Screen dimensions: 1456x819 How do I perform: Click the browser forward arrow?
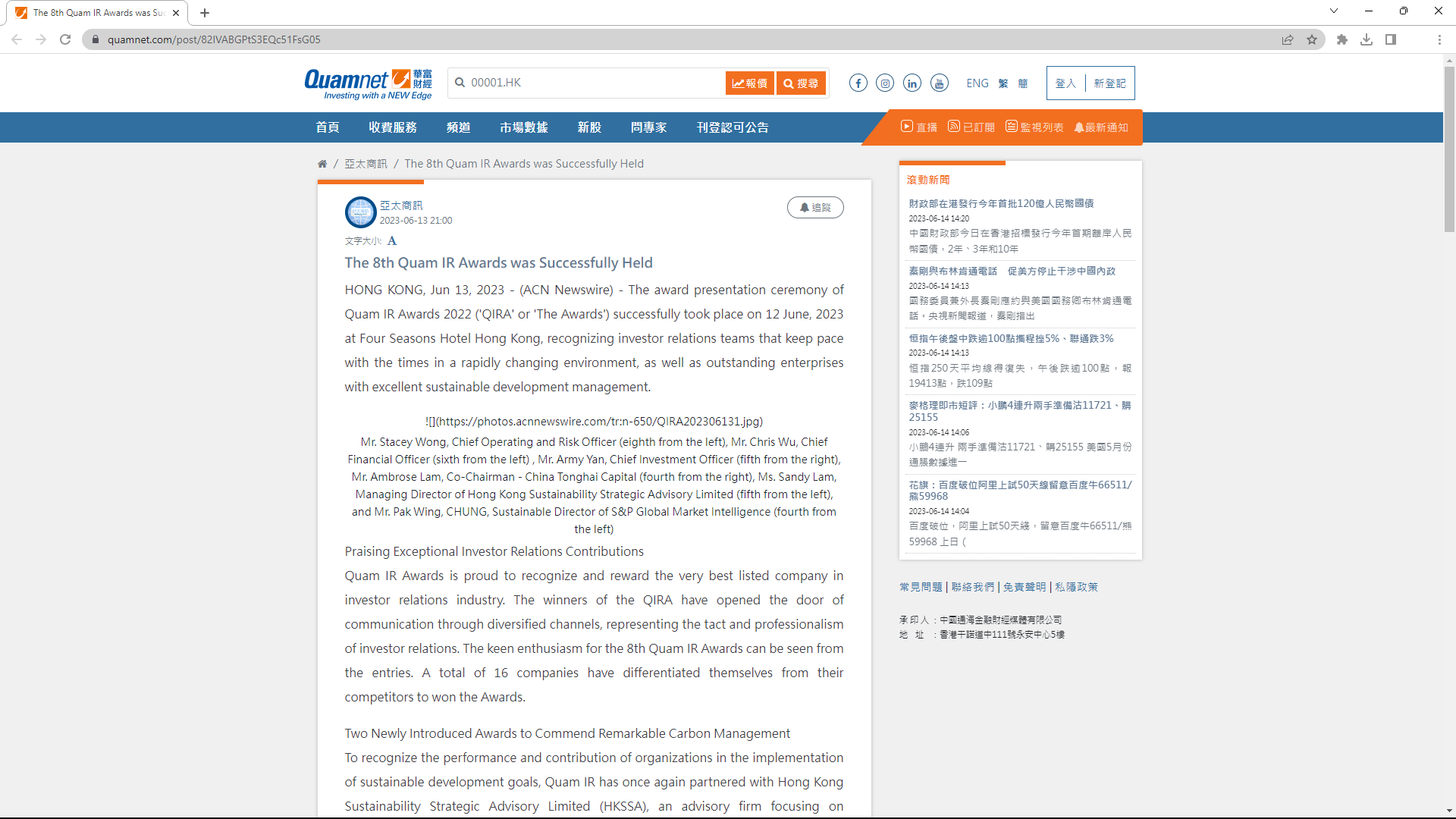point(41,39)
